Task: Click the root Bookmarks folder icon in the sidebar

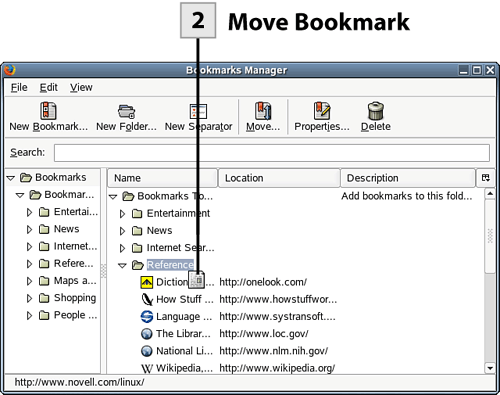Action: point(26,177)
